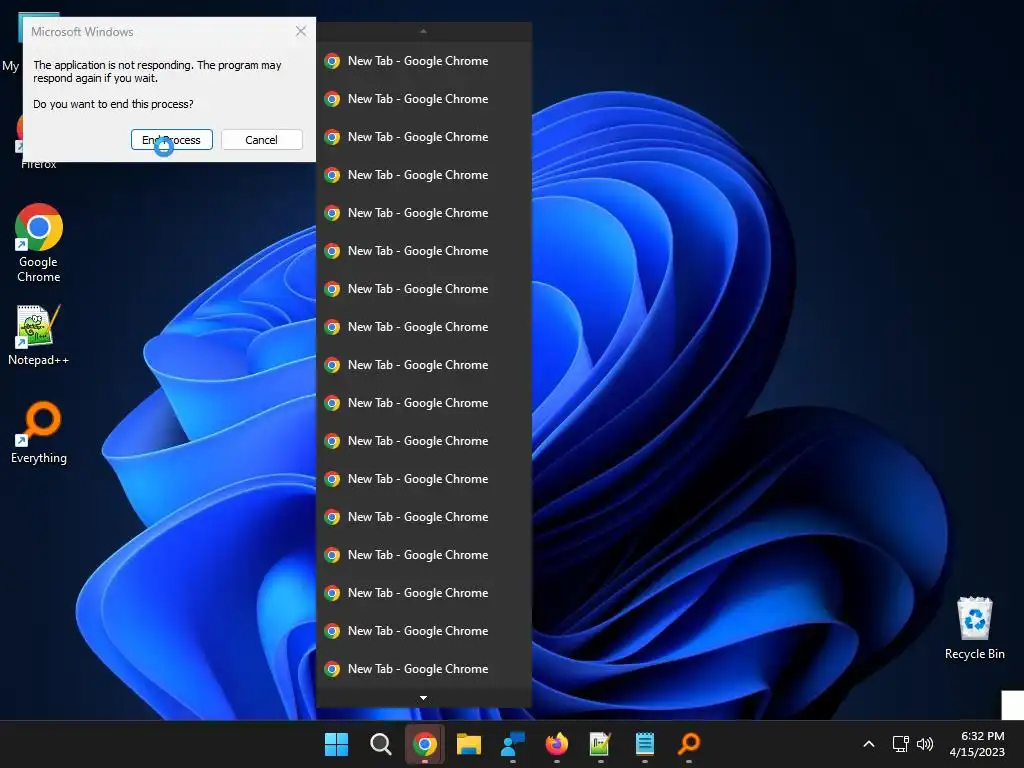Select the Recycle Bin desktop icon
The height and width of the screenshot is (768, 1024).
[974, 628]
